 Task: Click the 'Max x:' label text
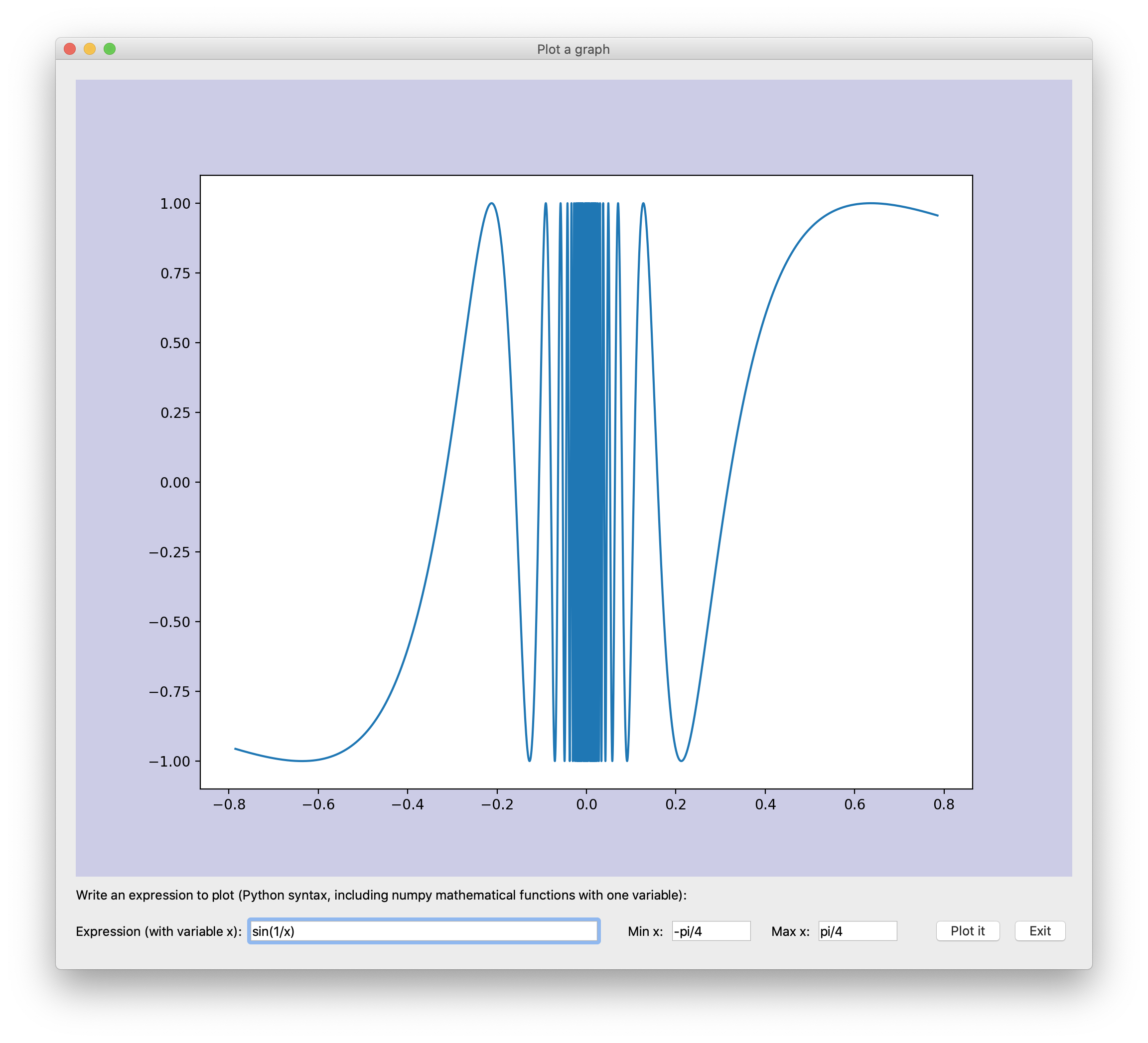click(x=790, y=931)
